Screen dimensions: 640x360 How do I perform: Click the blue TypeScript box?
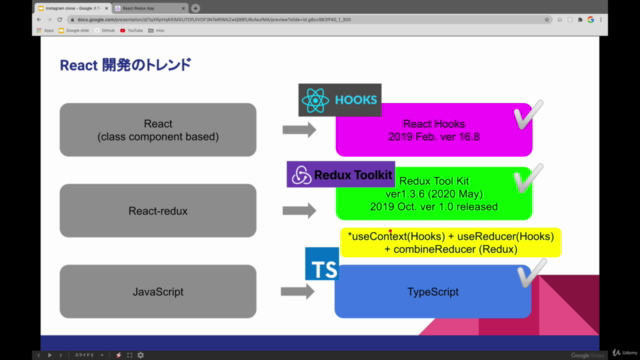tap(433, 291)
